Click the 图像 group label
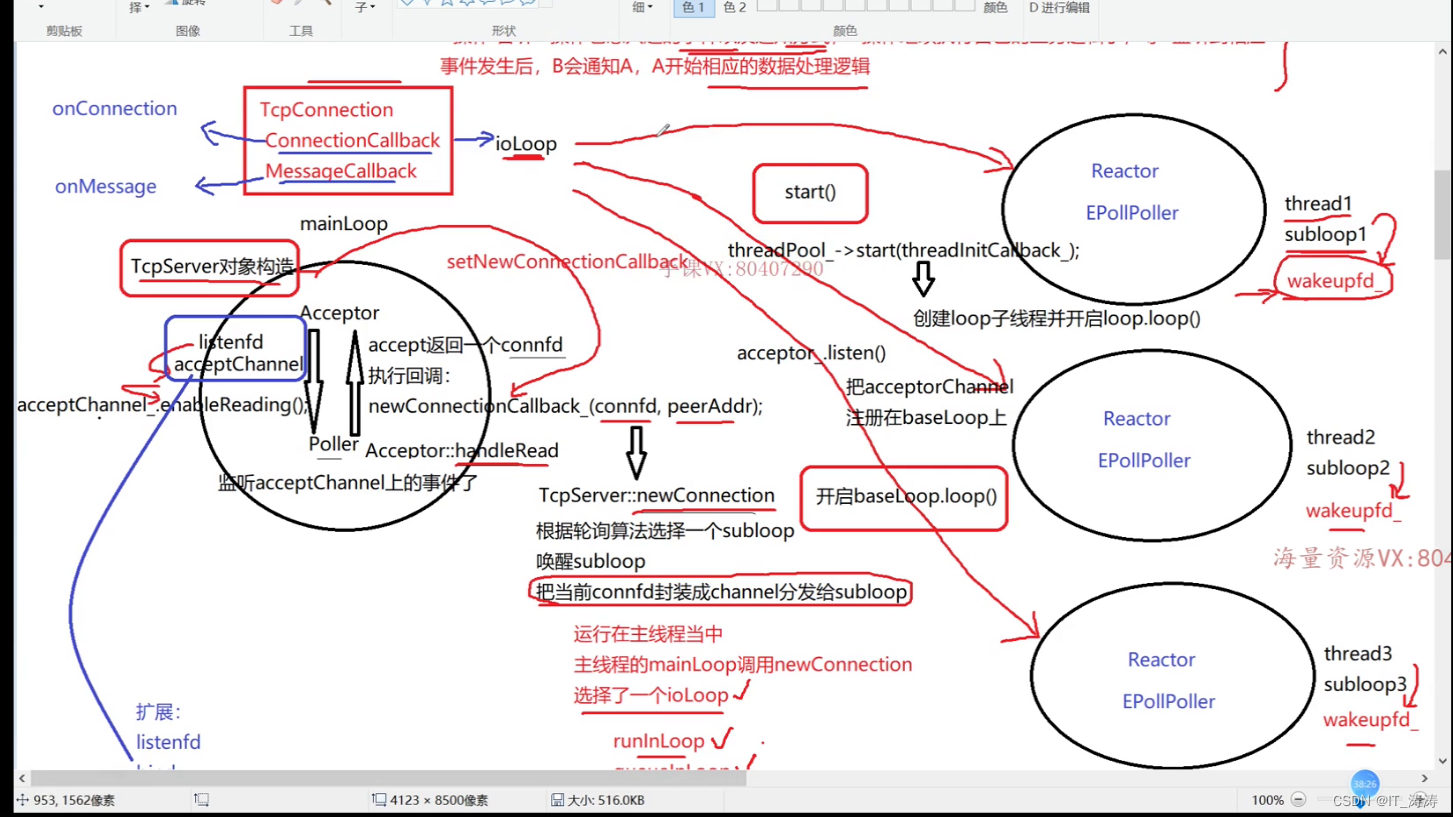1453x817 pixels. pyautogui.click(x=188, y=31)
